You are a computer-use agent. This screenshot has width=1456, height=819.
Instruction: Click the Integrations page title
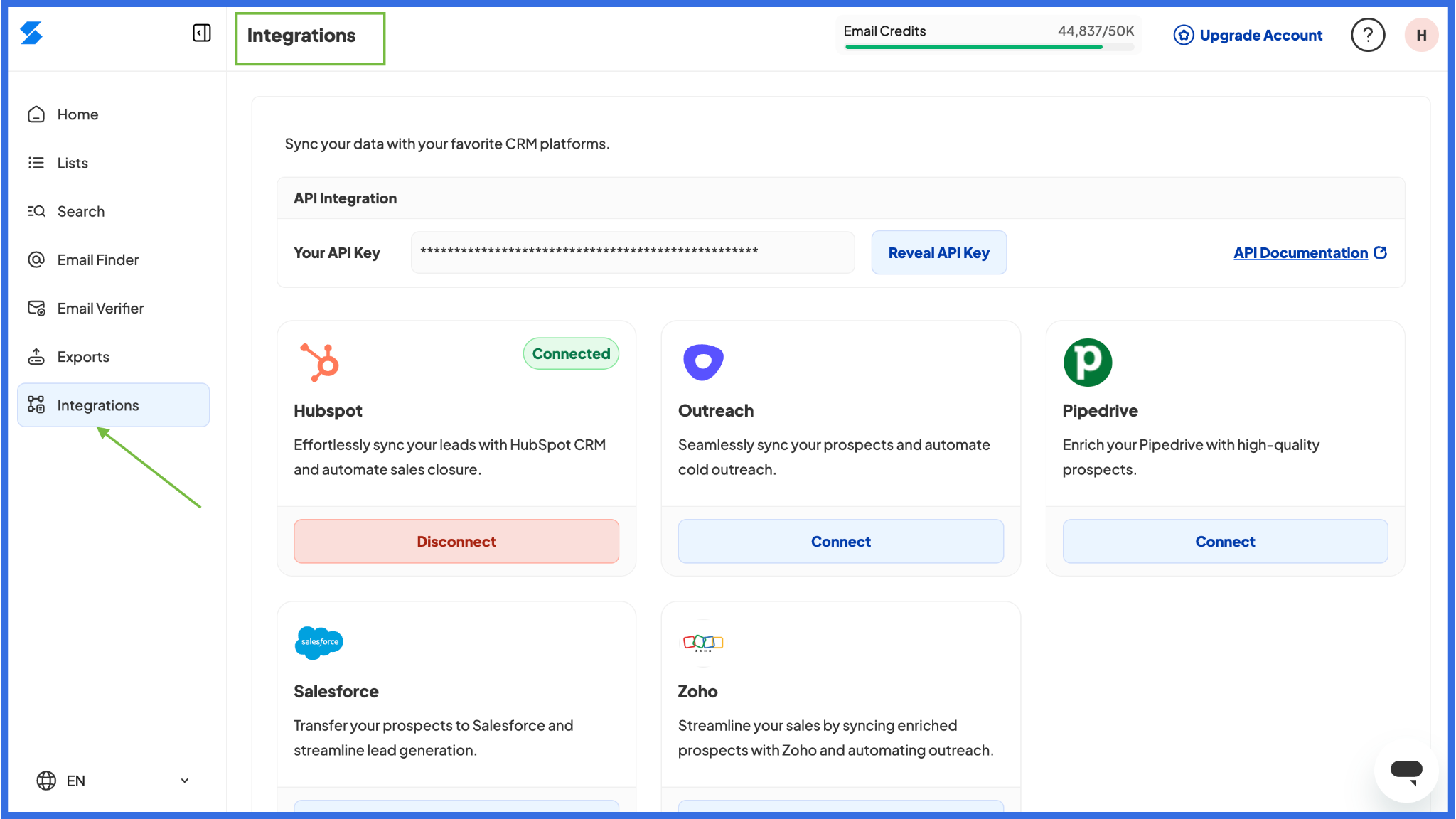301,36
